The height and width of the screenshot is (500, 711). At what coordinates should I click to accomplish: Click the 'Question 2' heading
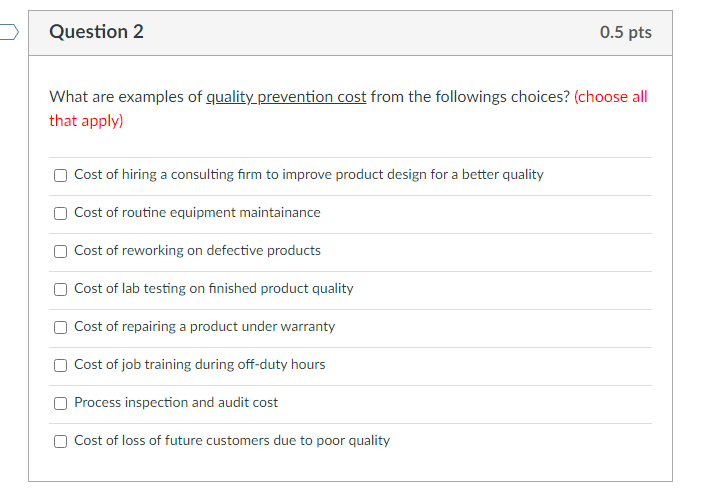point(96,32)
